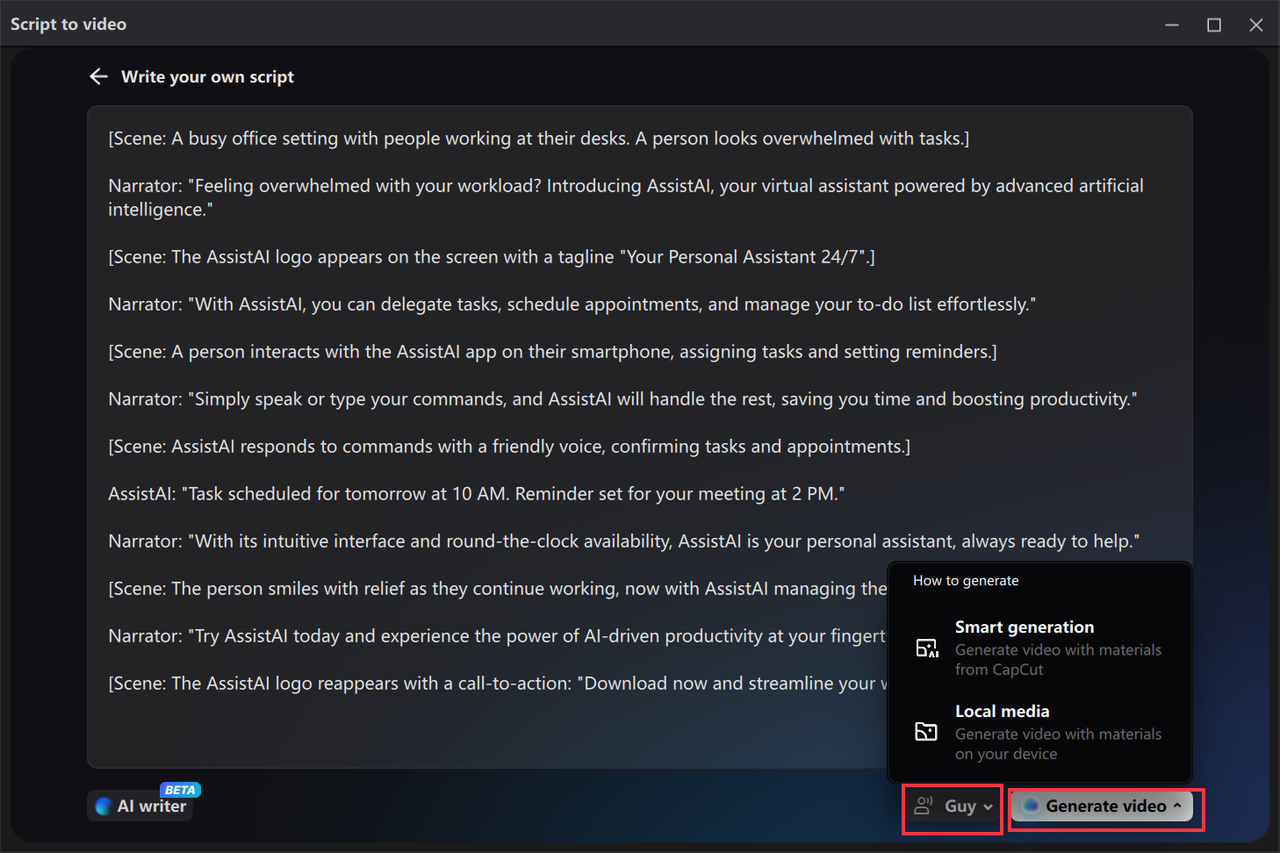Click the line "[Scene: AssistAI responds to commands"

point(509,446)
